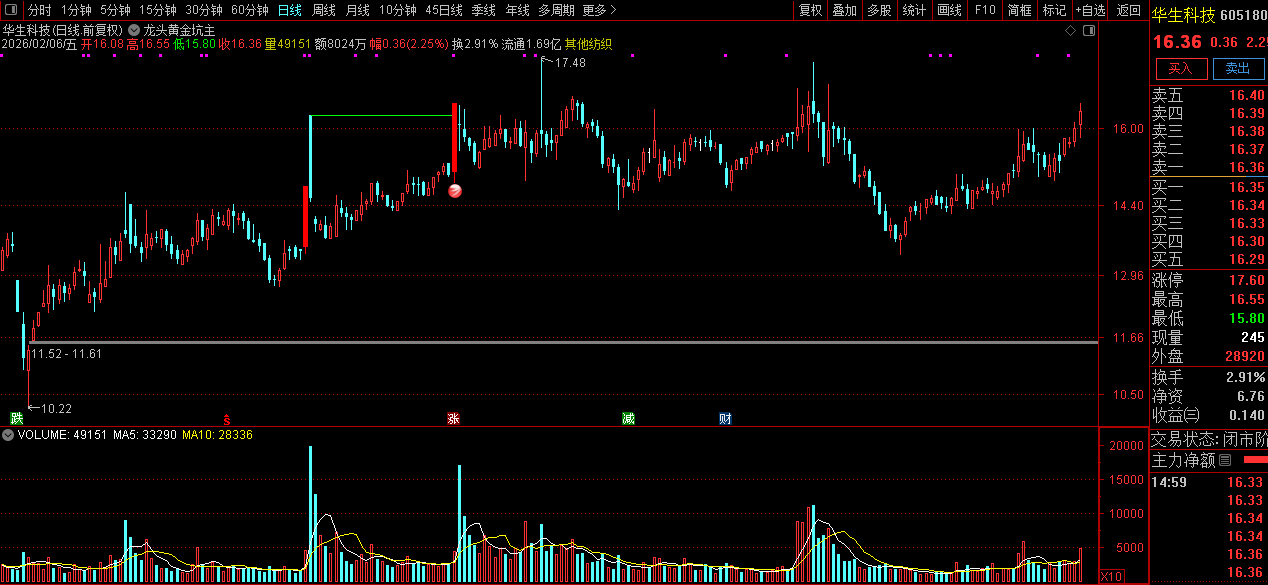Switch to 15分钟 period
The width and height of the screenshot is (1268, 585).
click(x=158, y=10)
